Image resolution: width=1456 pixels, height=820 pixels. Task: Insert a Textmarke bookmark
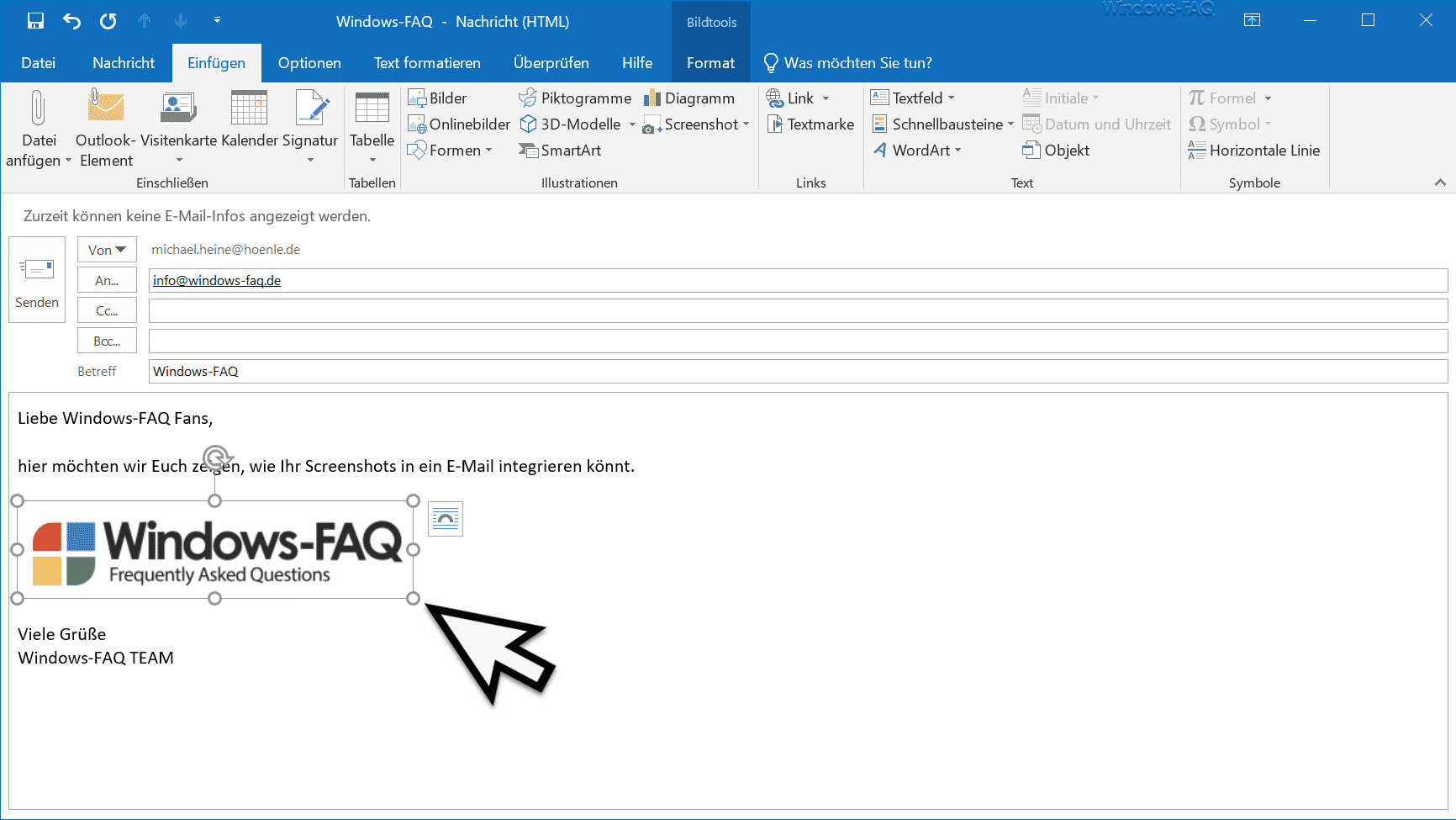810,124
